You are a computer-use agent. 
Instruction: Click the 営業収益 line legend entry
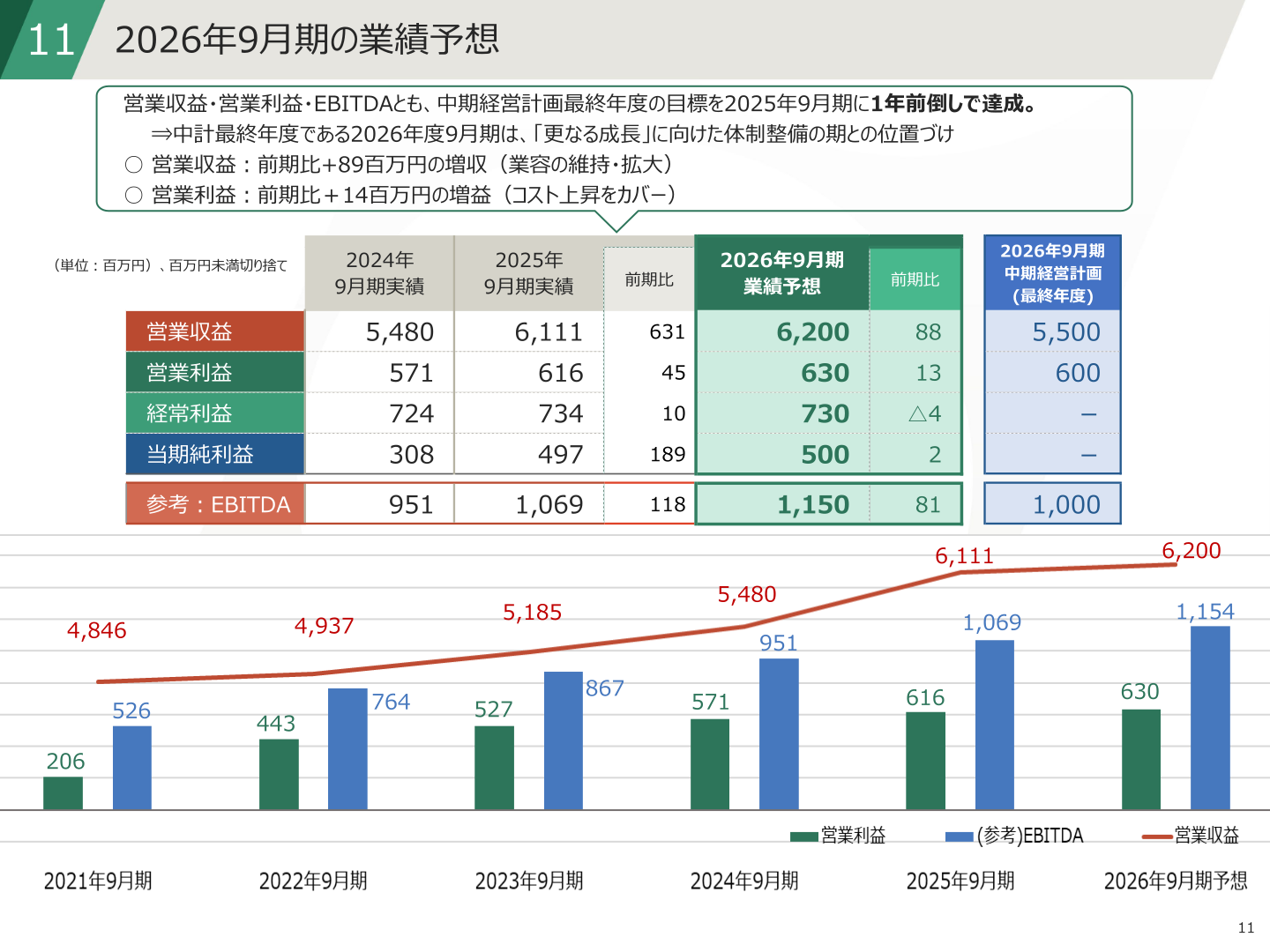pos(1191,836)
